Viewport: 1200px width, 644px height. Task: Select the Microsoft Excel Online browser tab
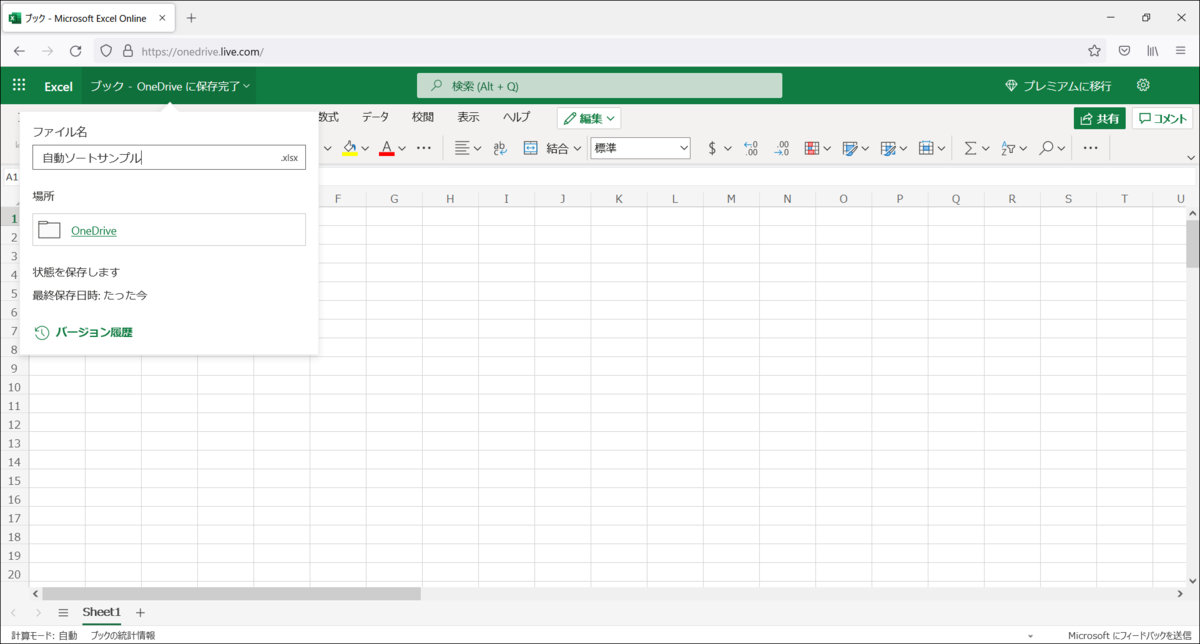(88, 18)
